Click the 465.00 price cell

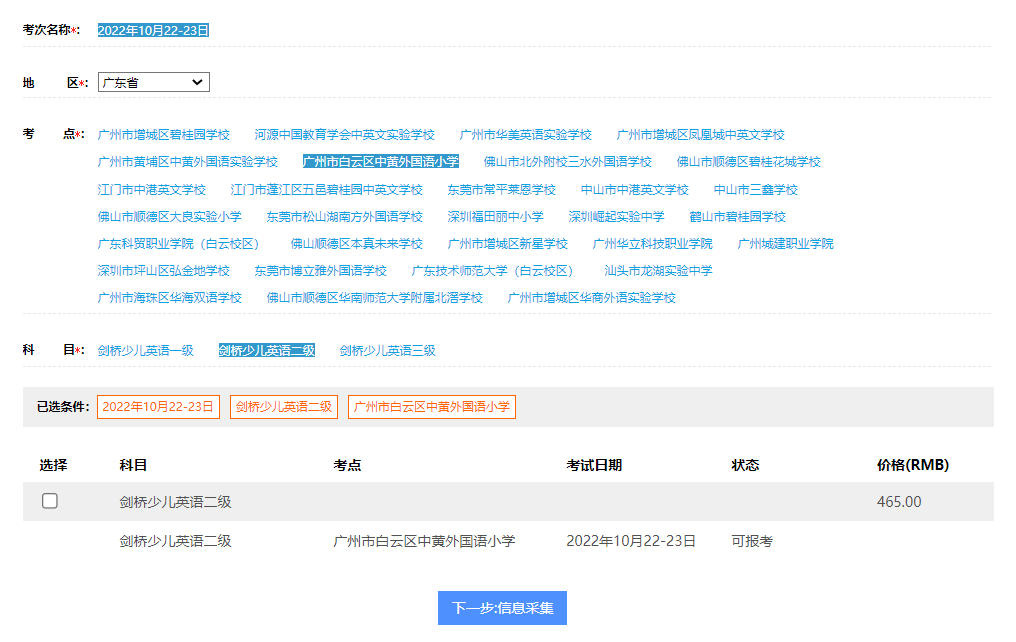tap(899, 502)
